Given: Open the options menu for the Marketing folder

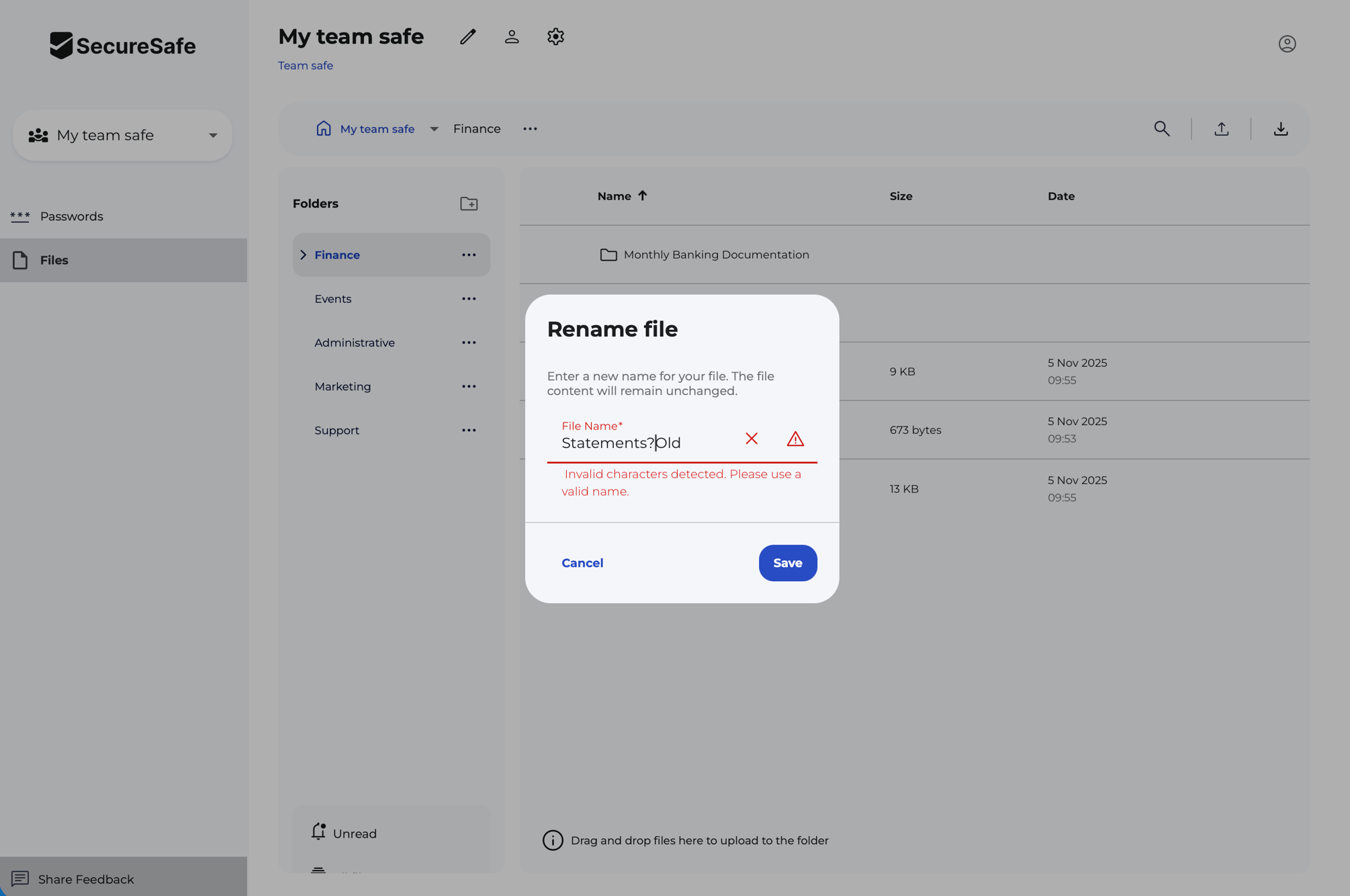Looking at the screenshot, I should (x=469, y=386).
